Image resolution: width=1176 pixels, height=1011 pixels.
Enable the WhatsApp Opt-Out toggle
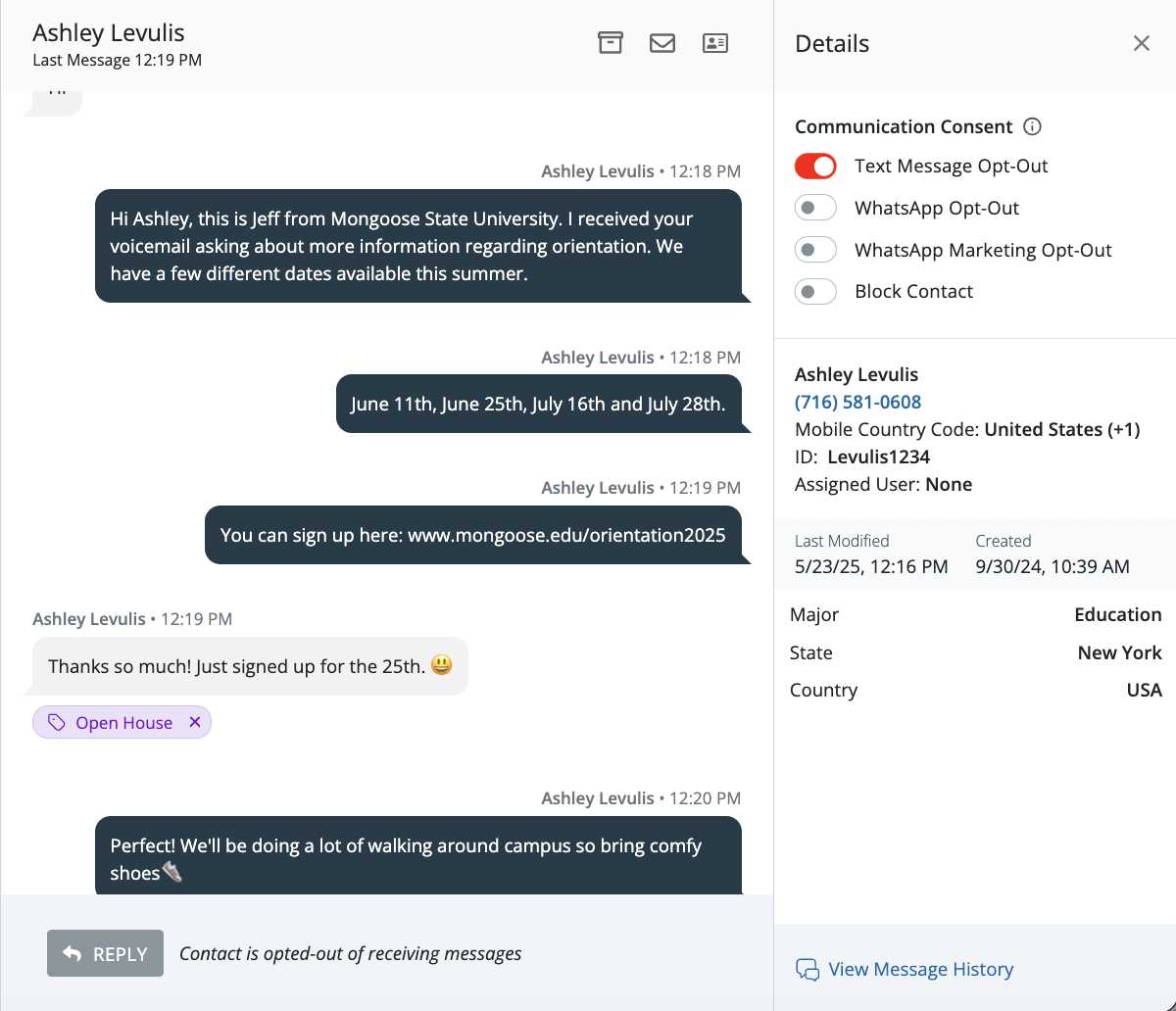(815, 208)
